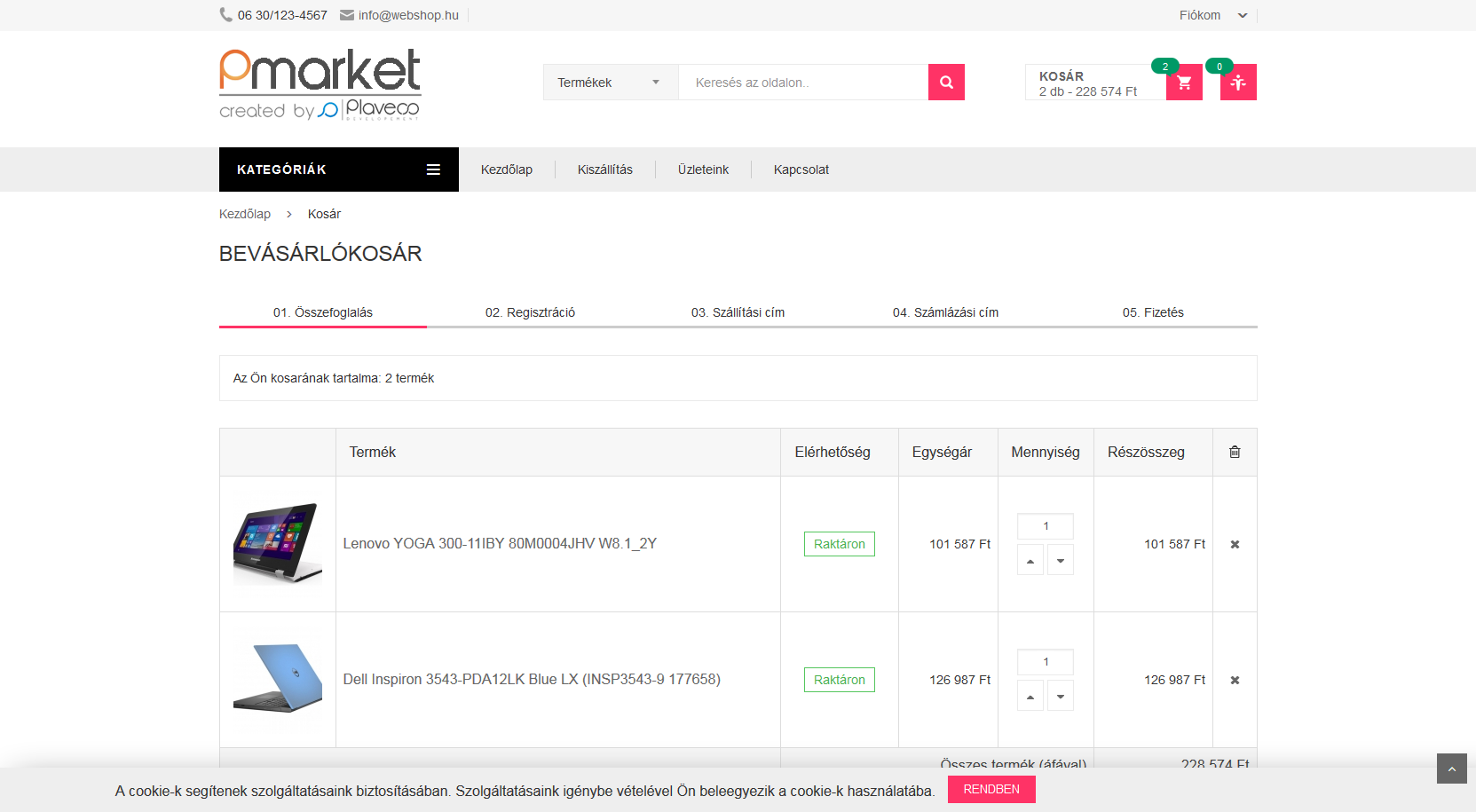Increase Lenovo YOGA quantity
Image resolution: width=1476 pixels, height=812 pixels.
coord(1030,561)
